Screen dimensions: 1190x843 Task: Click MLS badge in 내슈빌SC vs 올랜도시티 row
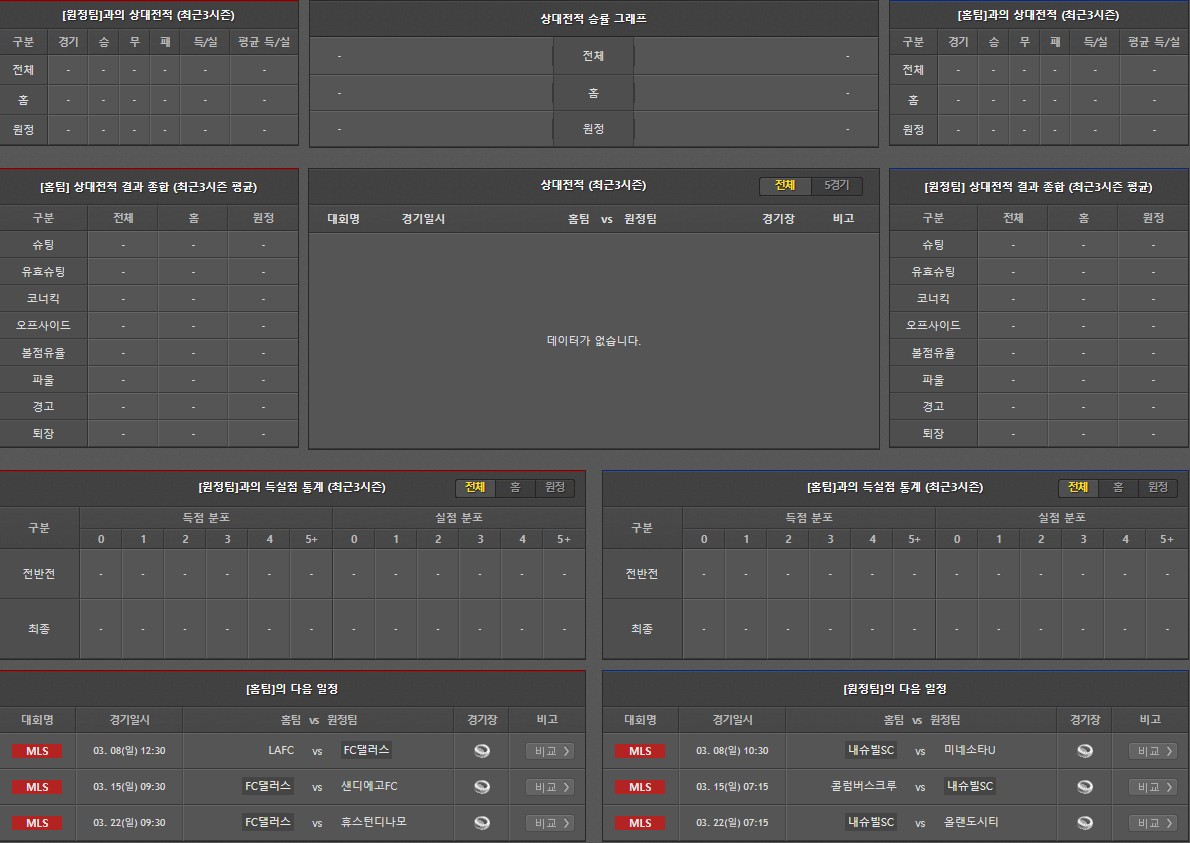click(640, 823)
